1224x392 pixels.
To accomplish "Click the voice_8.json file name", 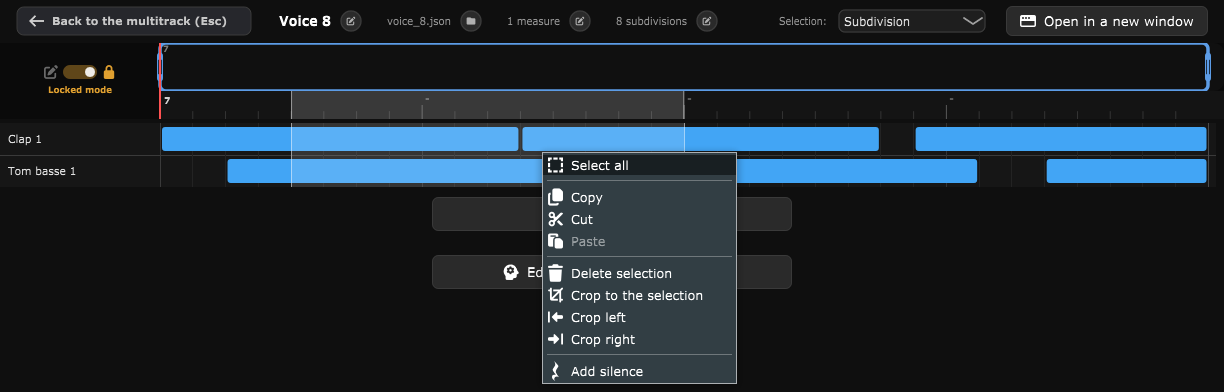I will click(420, 21).
